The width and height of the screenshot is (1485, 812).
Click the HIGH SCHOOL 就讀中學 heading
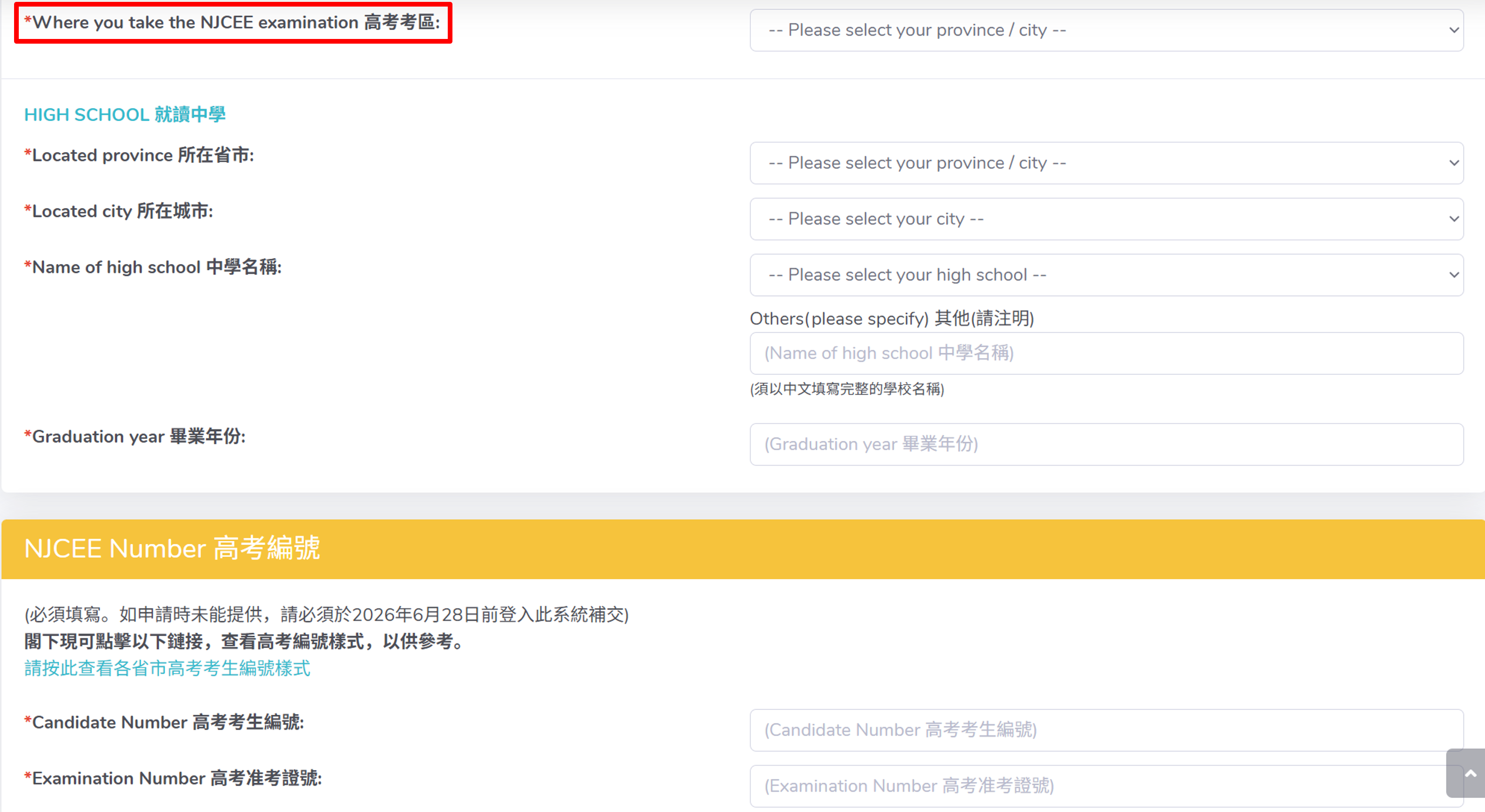pyautogui.click(x=124, y=115)
